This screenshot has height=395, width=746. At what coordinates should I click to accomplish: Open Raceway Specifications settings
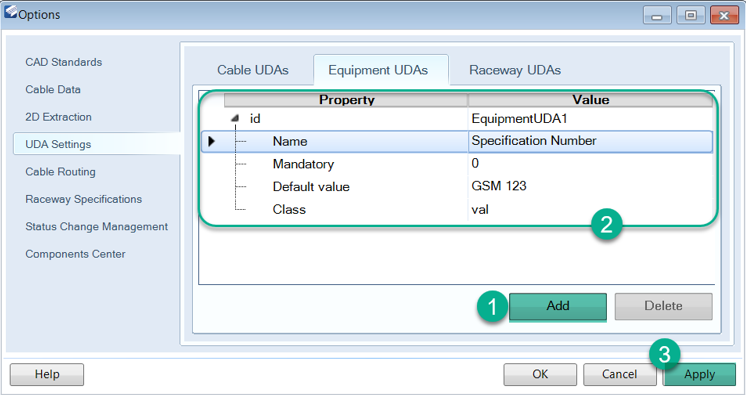pyautogui.click(x=84, y=199)
